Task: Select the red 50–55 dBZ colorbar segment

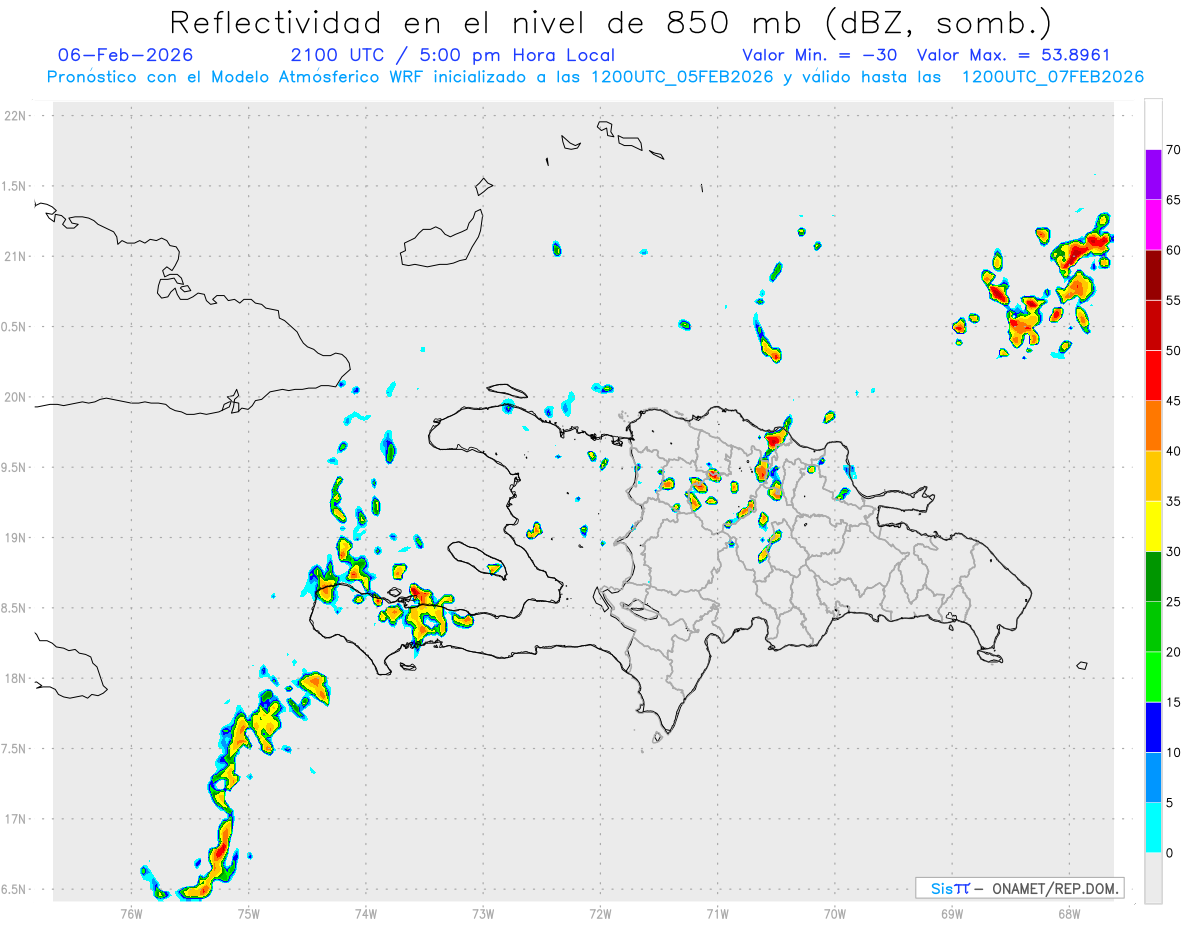Action: click(1154, 325)
